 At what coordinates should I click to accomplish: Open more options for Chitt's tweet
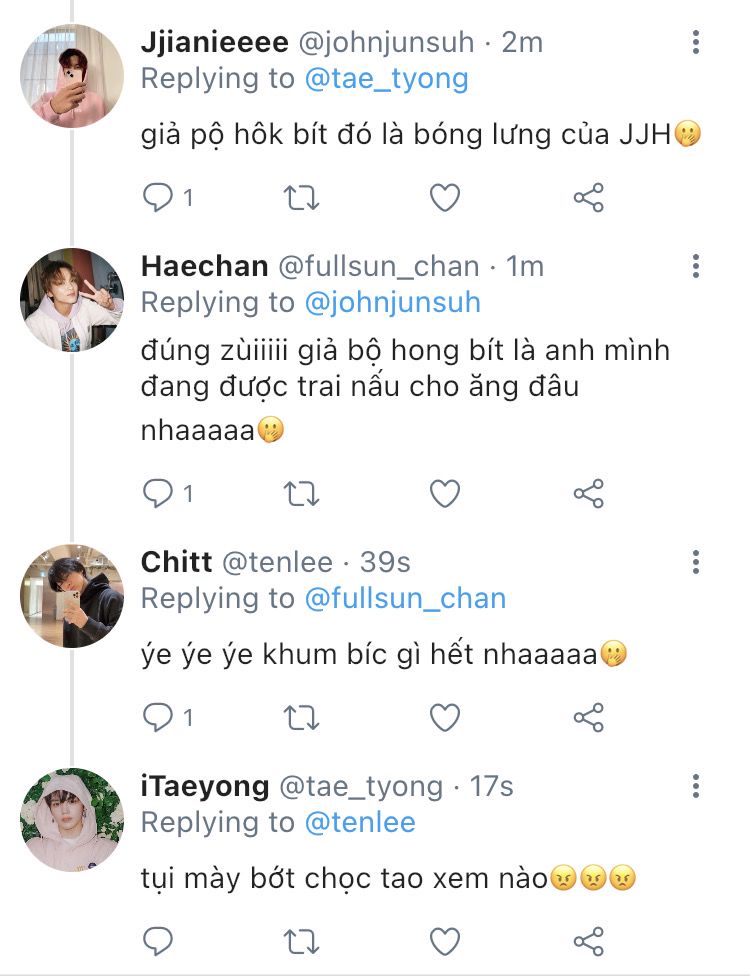click(x=696, y=562)
